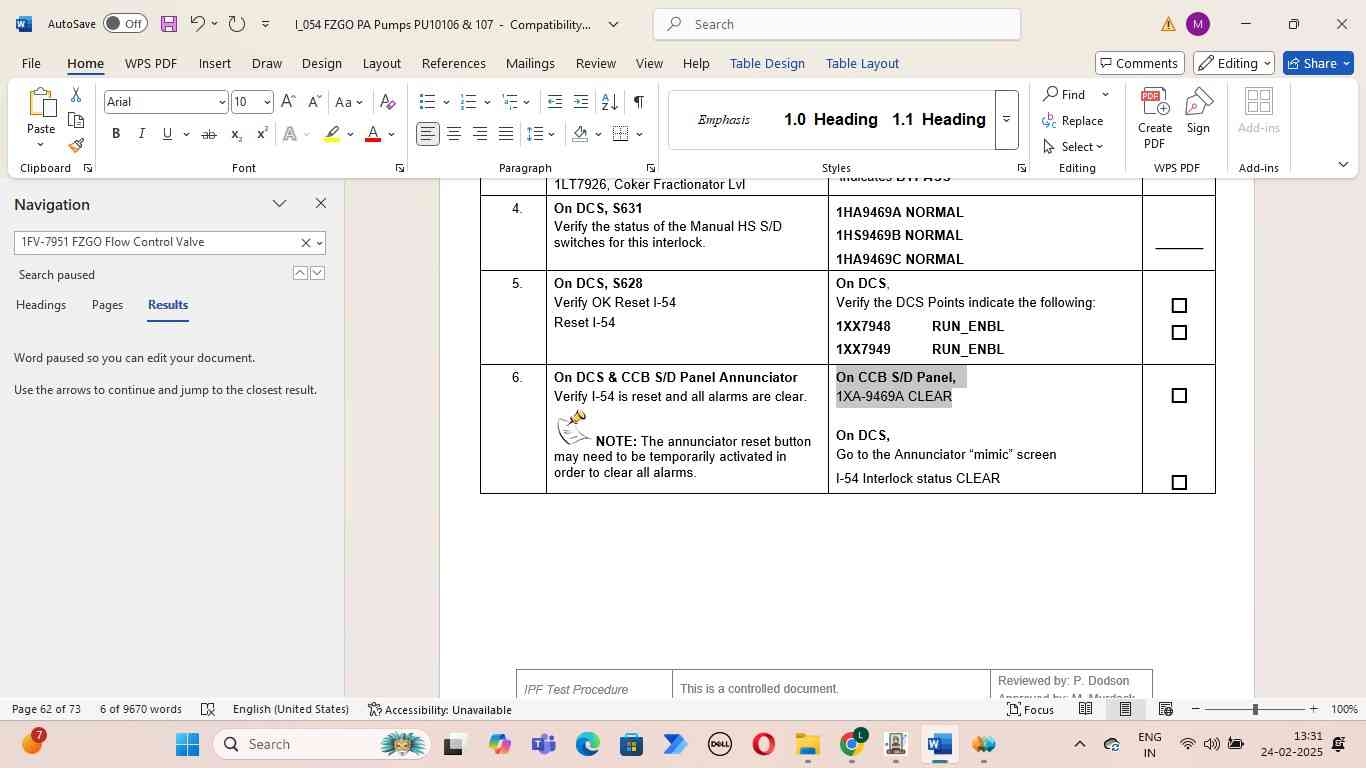The image size is (1366, 768).
Task: Center align the paragraph
Action: tap(454, 134)
